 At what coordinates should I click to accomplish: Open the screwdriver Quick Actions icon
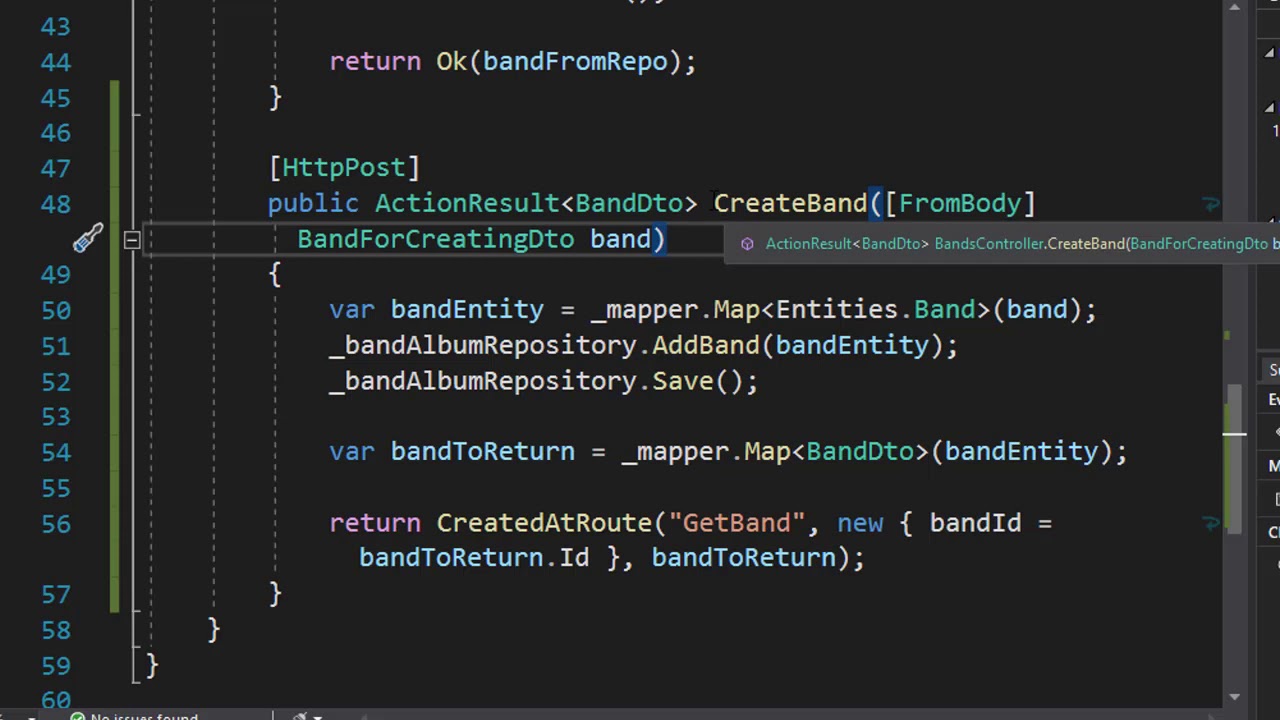pyautogui.click(x=87, y=238)
